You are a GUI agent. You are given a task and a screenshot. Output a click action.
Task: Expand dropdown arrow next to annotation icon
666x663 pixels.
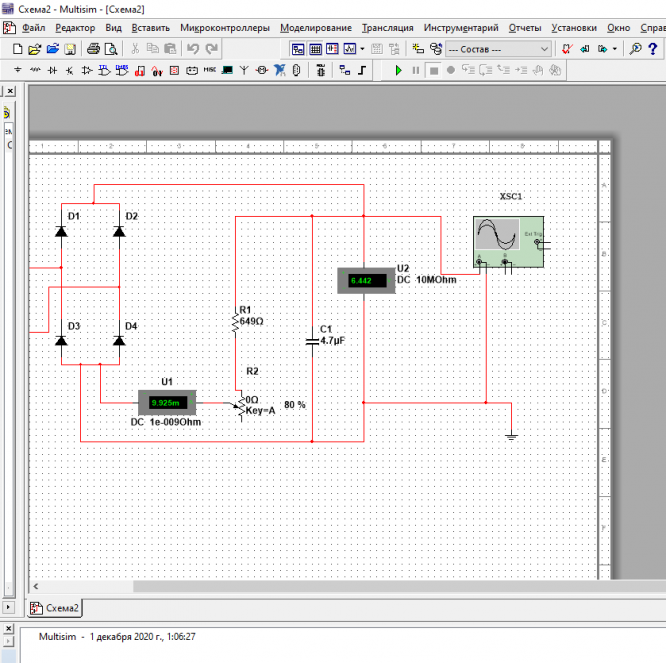(614, 48)
